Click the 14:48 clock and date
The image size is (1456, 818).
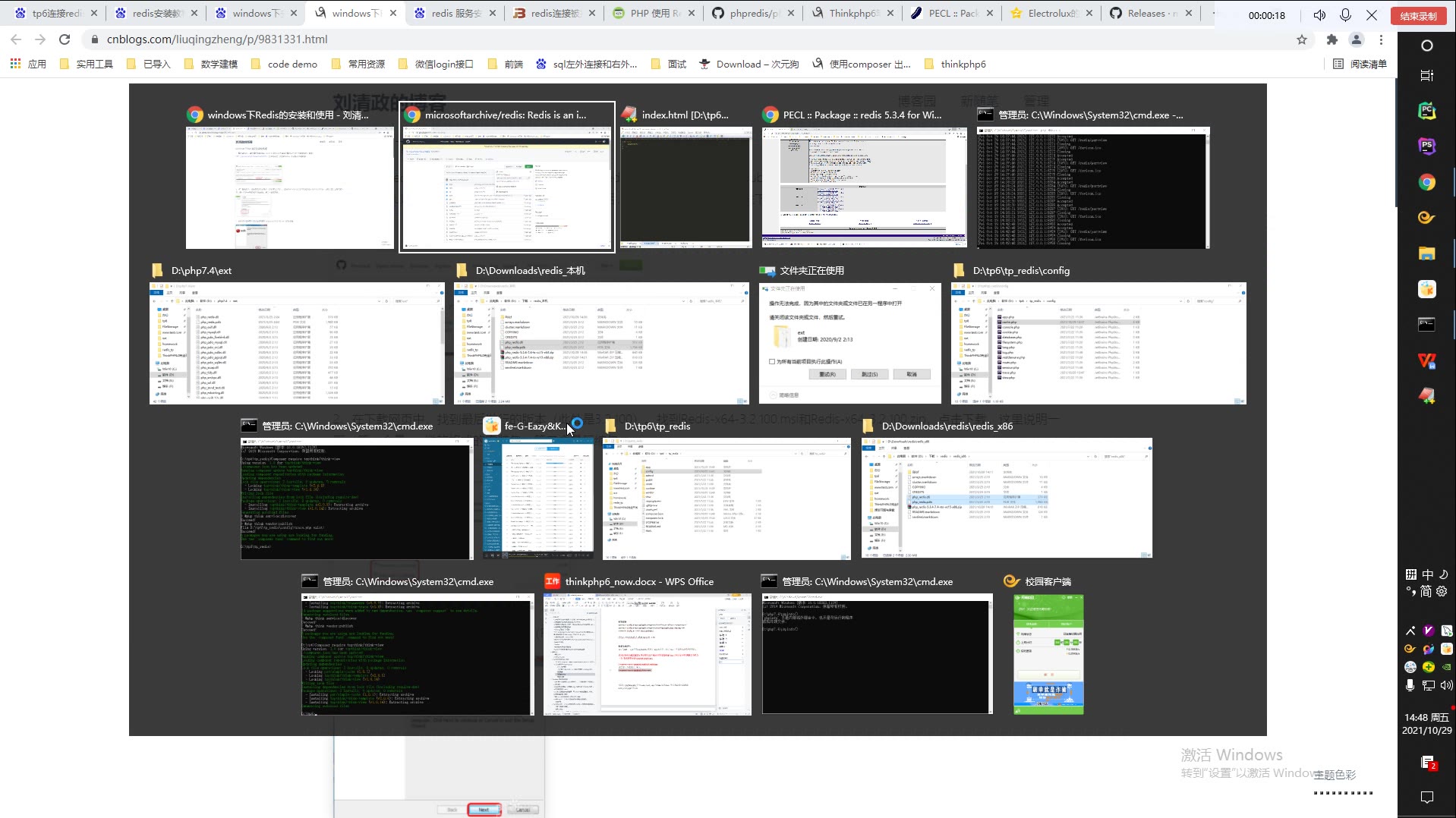click(x=1426, y=724)
